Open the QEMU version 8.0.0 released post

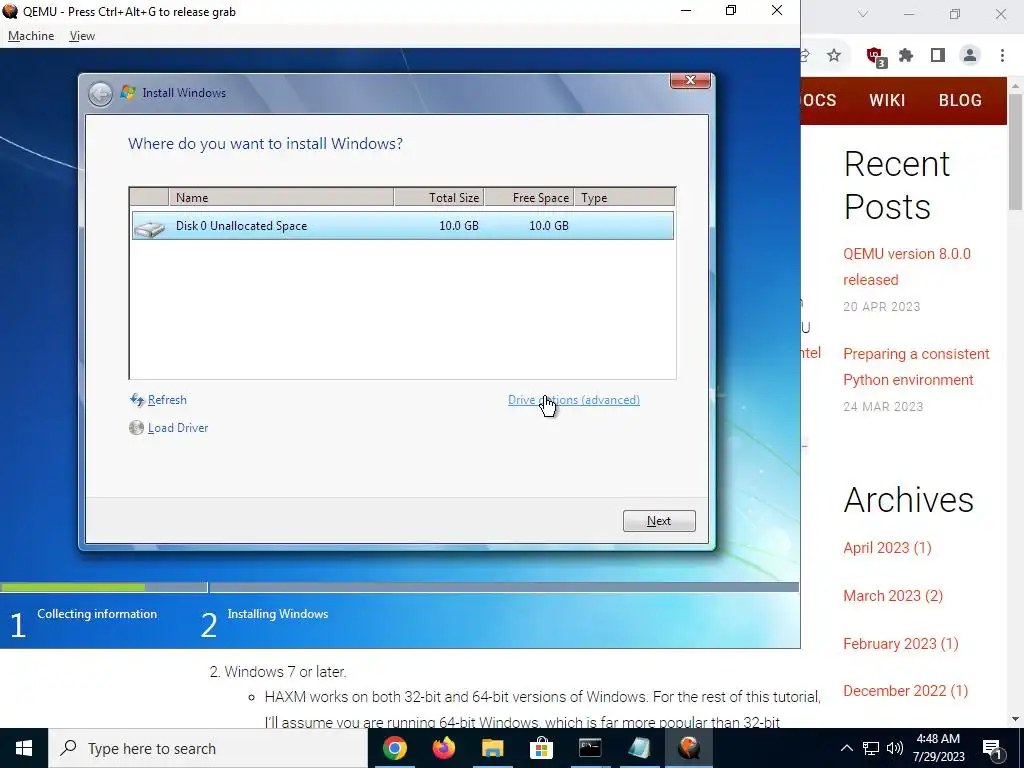[x=907, y=266]
